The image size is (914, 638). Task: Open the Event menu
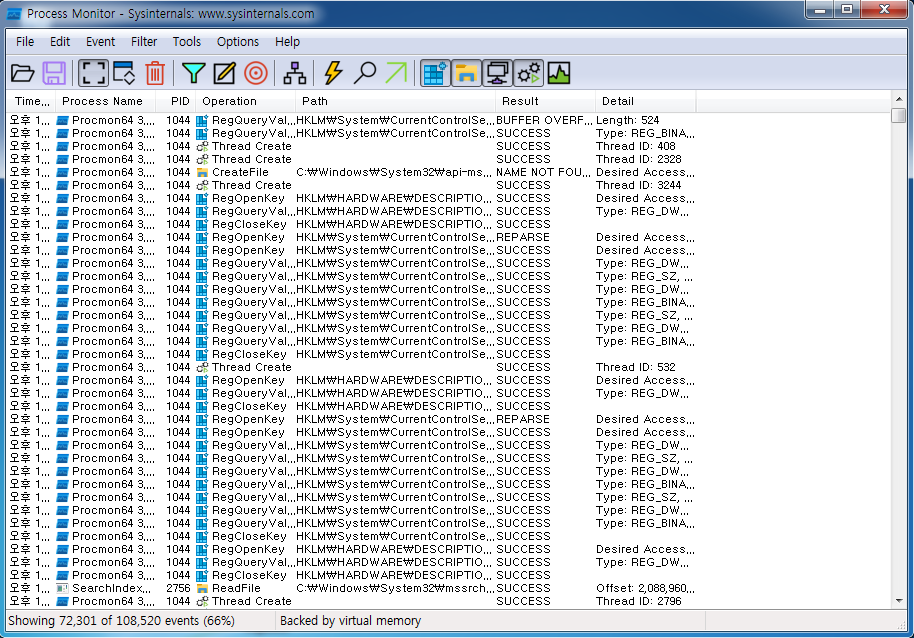pos(100,42)
